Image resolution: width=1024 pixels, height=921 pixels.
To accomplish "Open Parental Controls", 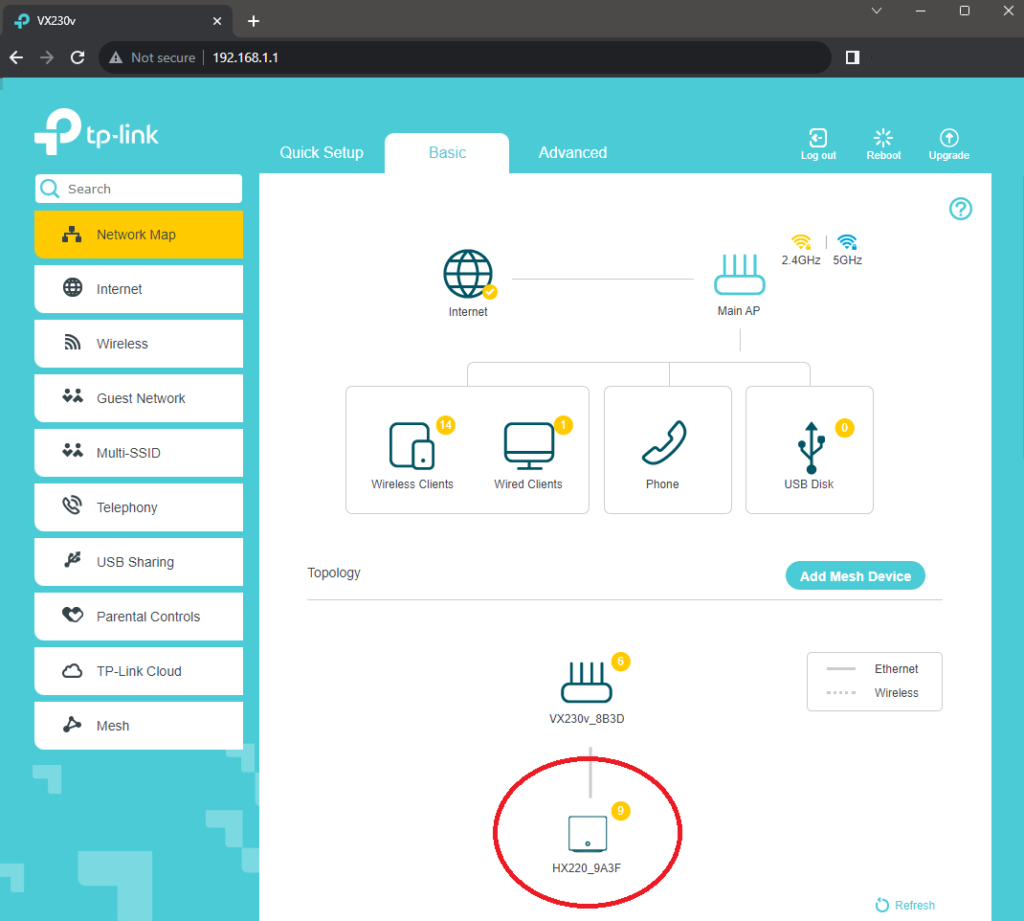I will pos(138,617).
